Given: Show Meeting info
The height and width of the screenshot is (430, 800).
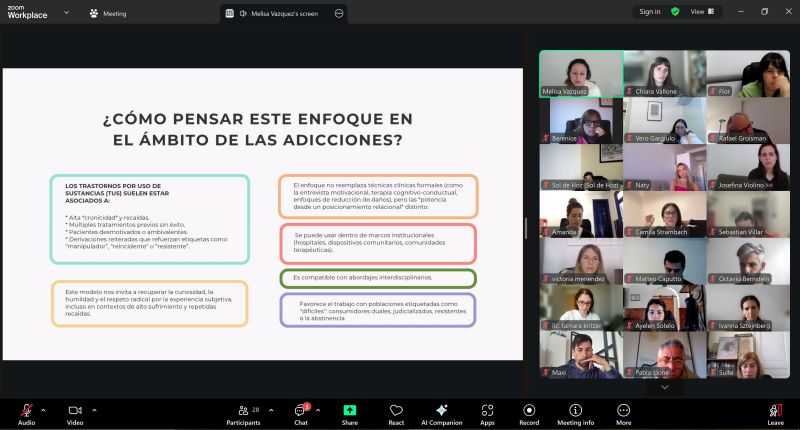Looking at the screenshot, I should 575,412.
